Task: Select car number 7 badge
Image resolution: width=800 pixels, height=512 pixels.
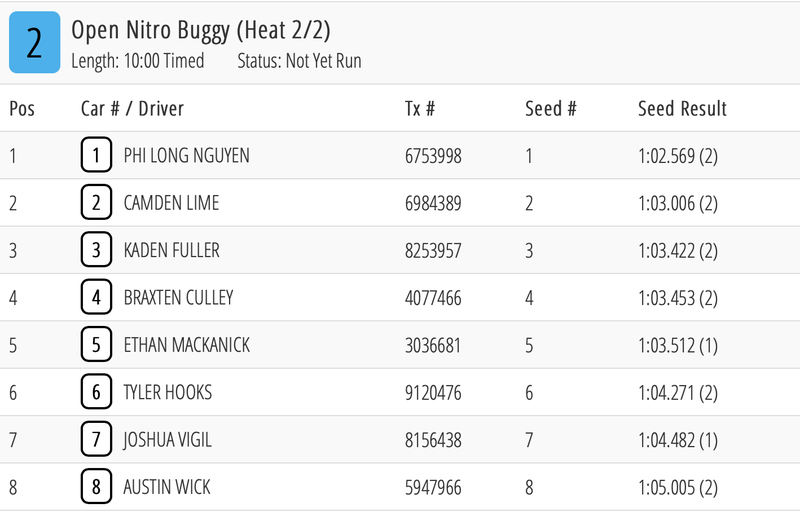Action: pos(96,440)
